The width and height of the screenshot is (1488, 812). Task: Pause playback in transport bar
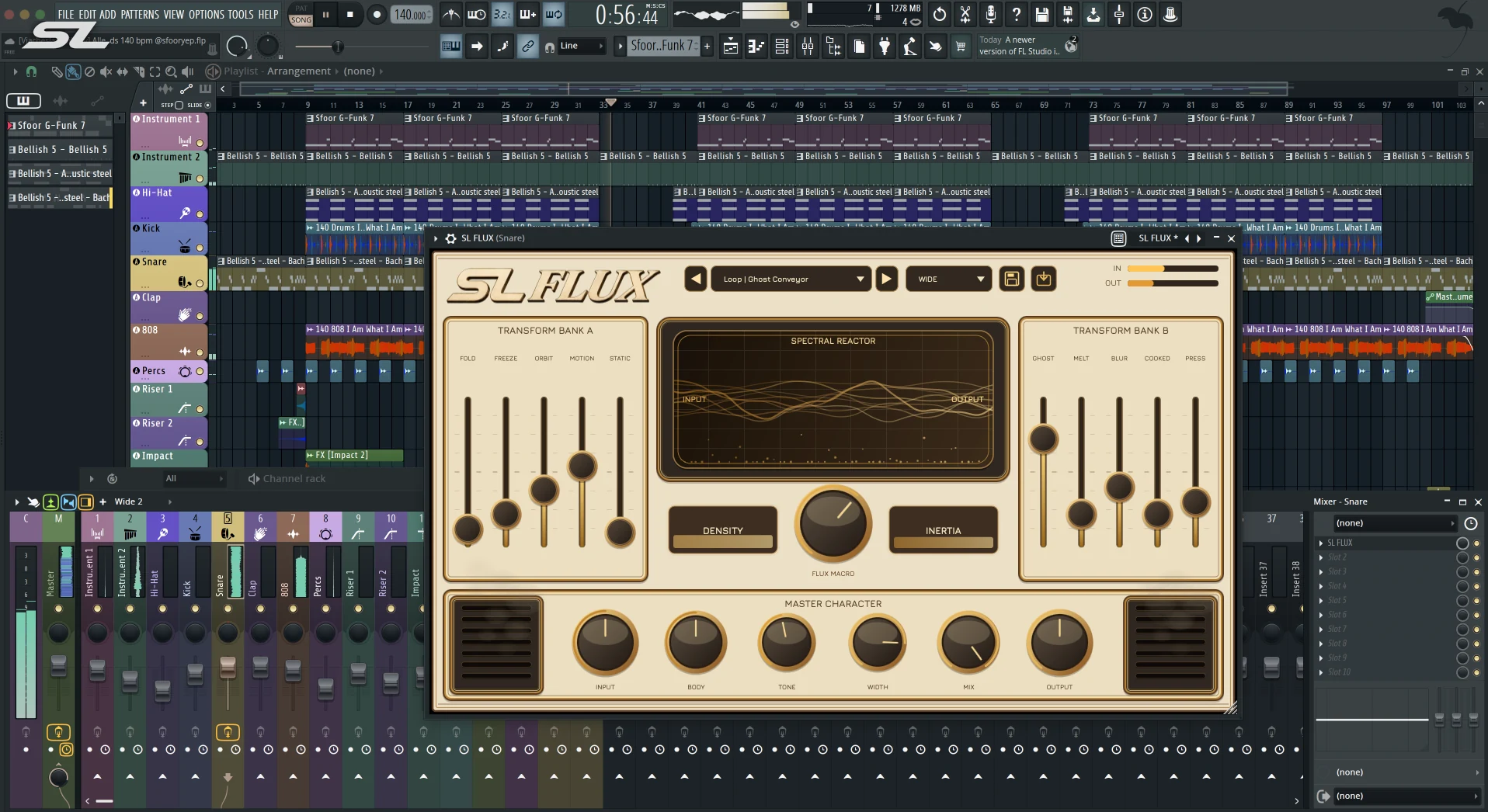[x=325, y=14]
